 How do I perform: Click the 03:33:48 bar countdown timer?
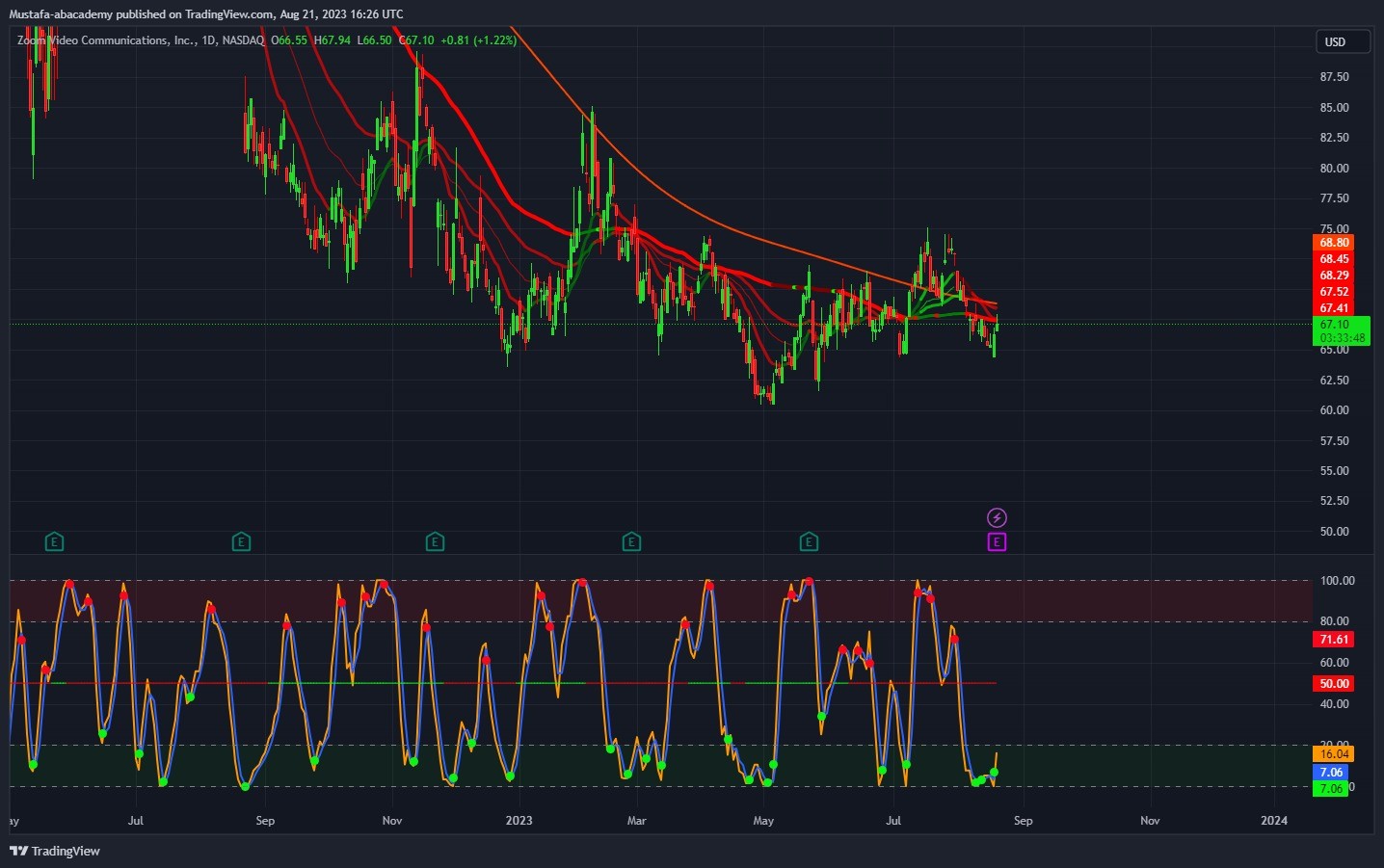coord(1342,338)
